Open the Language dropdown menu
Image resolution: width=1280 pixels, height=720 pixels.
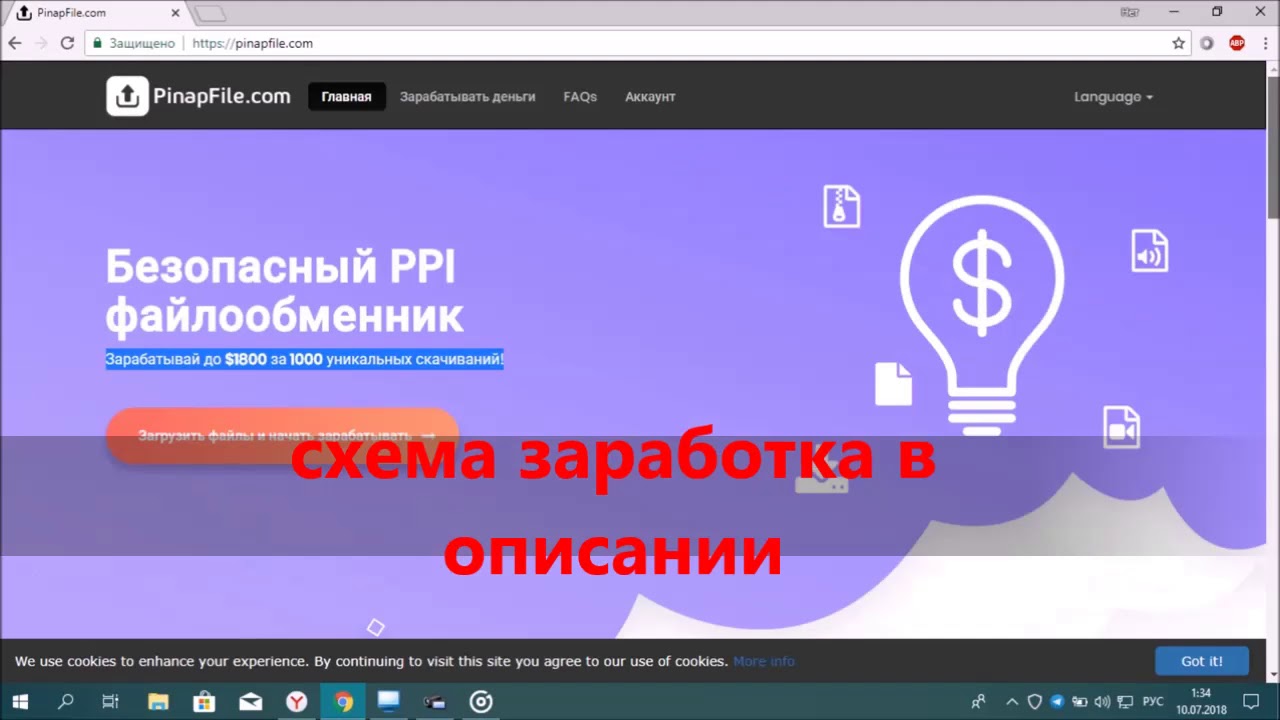[x=1113, y=97]
